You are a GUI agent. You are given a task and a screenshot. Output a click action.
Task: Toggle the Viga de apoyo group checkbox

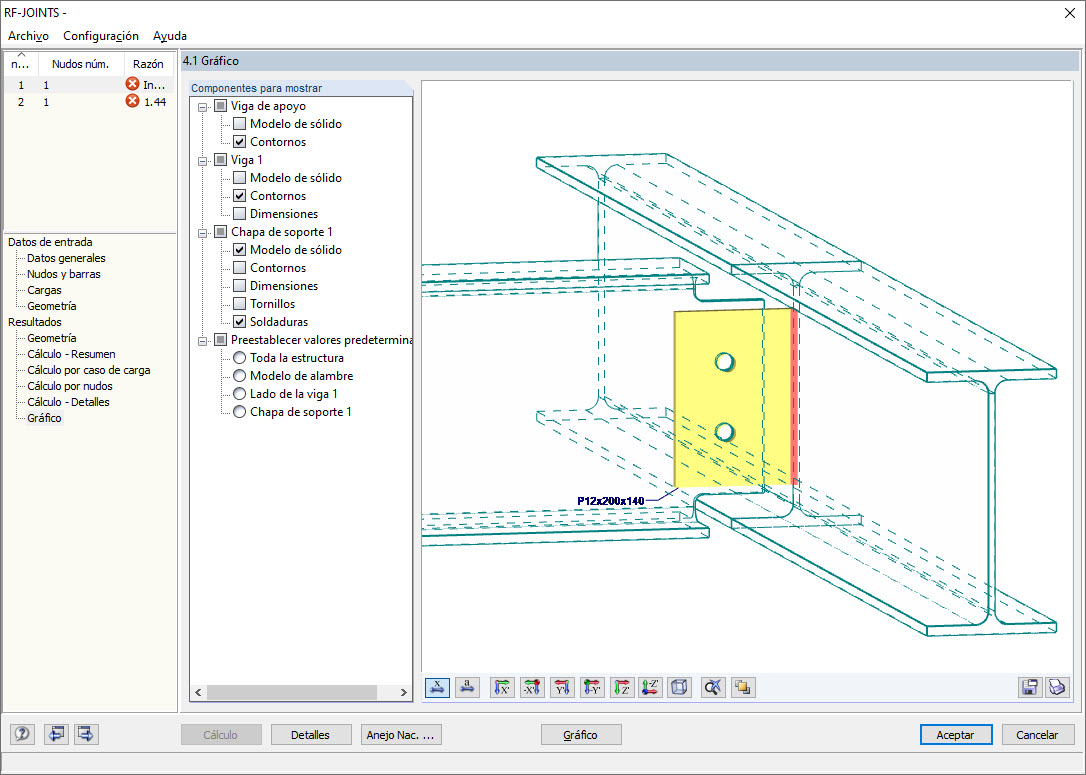coord(220,106)
